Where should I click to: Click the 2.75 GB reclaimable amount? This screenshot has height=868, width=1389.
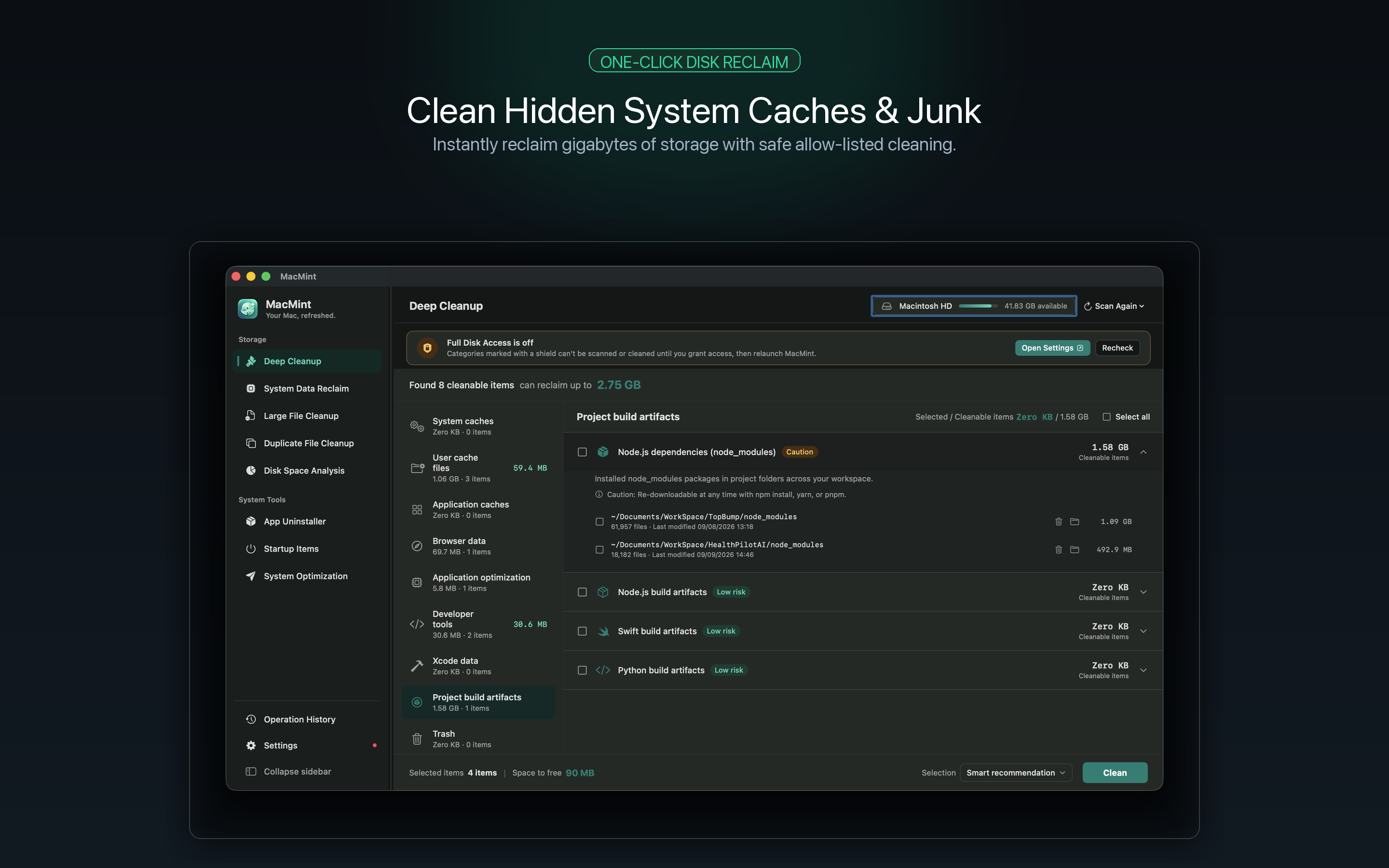coord(619,385)
